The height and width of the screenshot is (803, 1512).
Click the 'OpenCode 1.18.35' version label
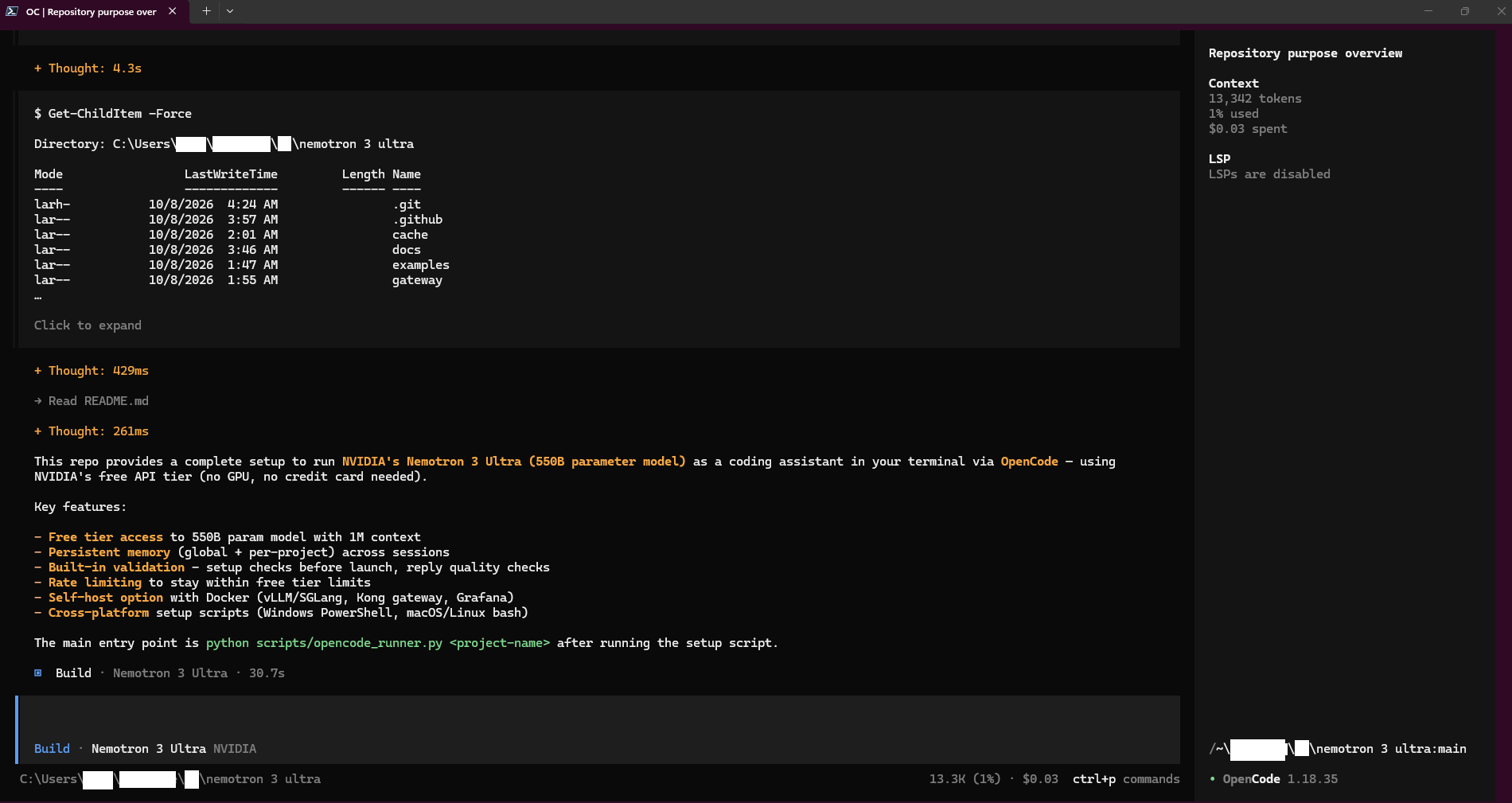(x=1280, y=779)
